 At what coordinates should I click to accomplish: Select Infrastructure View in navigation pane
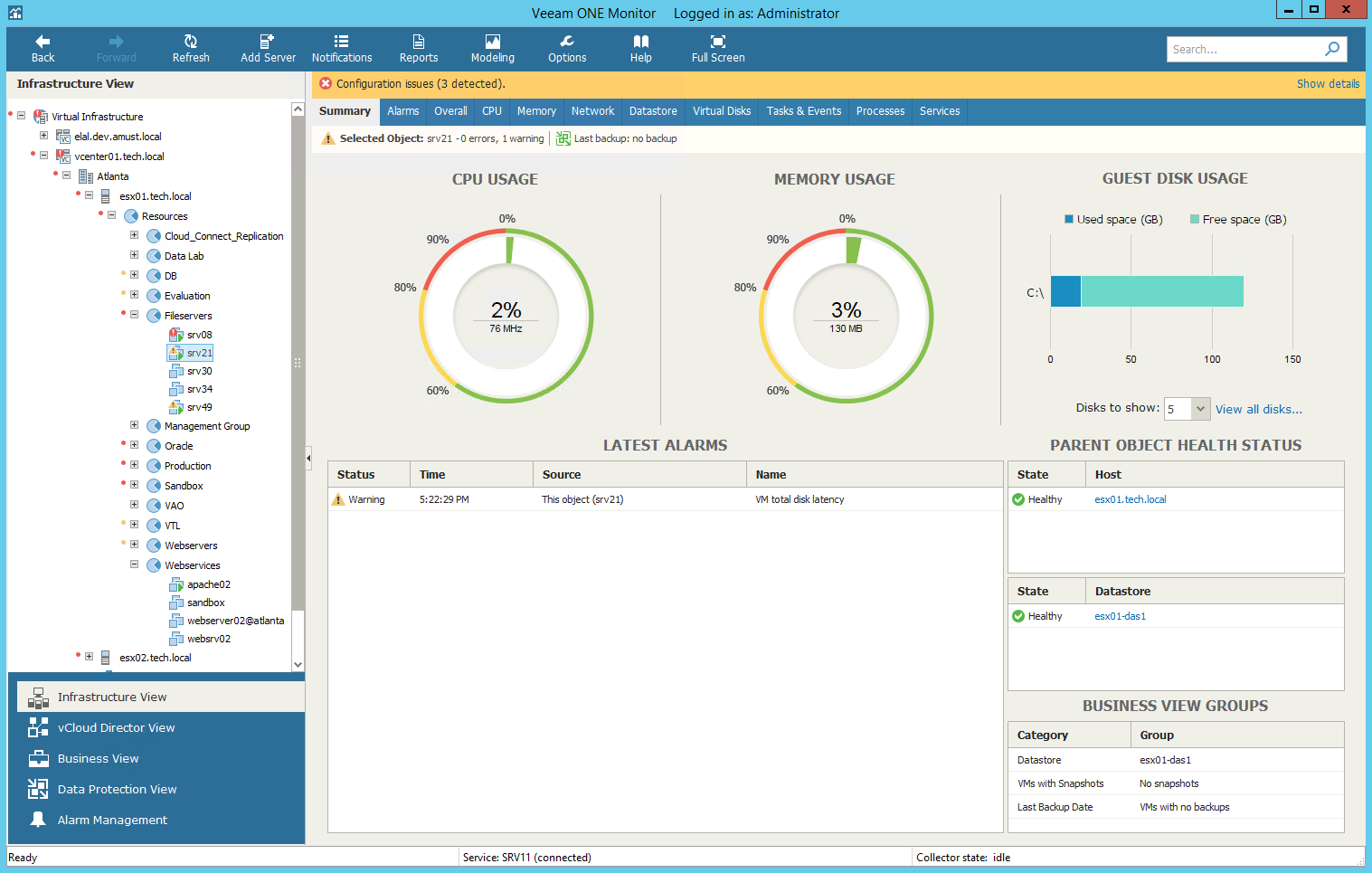[160, 697]
